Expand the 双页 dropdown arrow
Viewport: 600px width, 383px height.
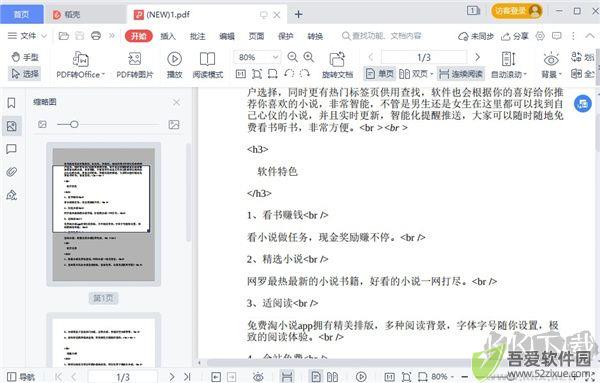[432, 74]
